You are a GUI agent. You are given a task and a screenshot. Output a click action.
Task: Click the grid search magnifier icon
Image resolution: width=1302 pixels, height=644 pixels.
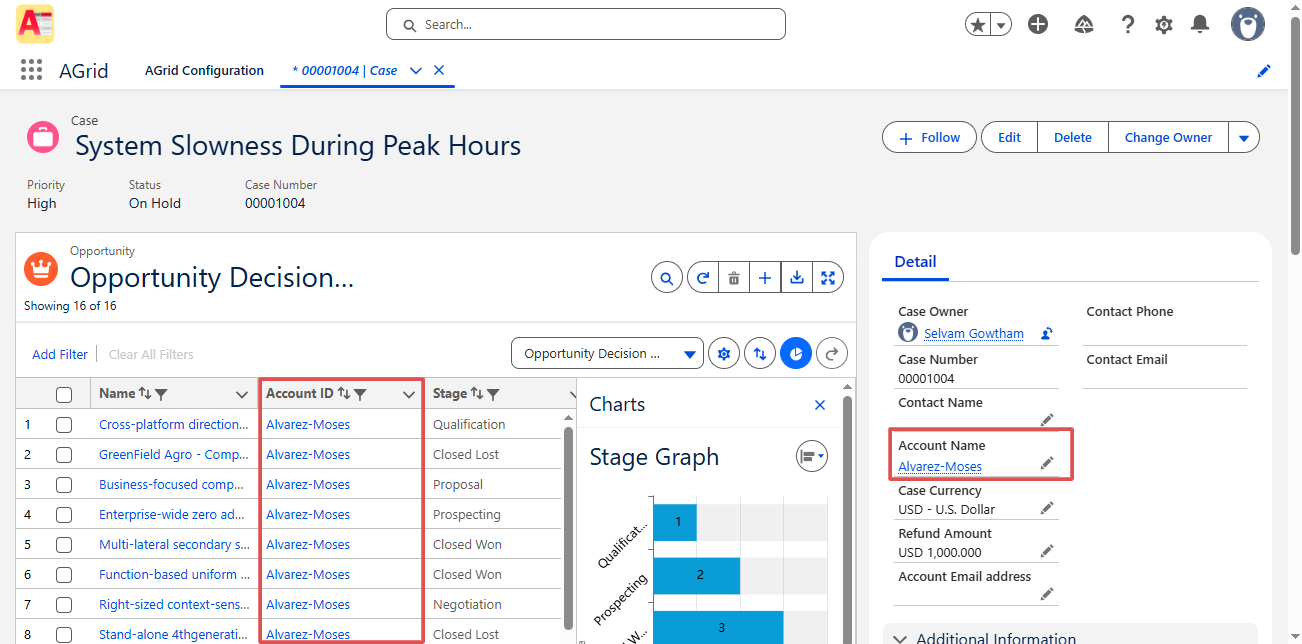[667, 278]
